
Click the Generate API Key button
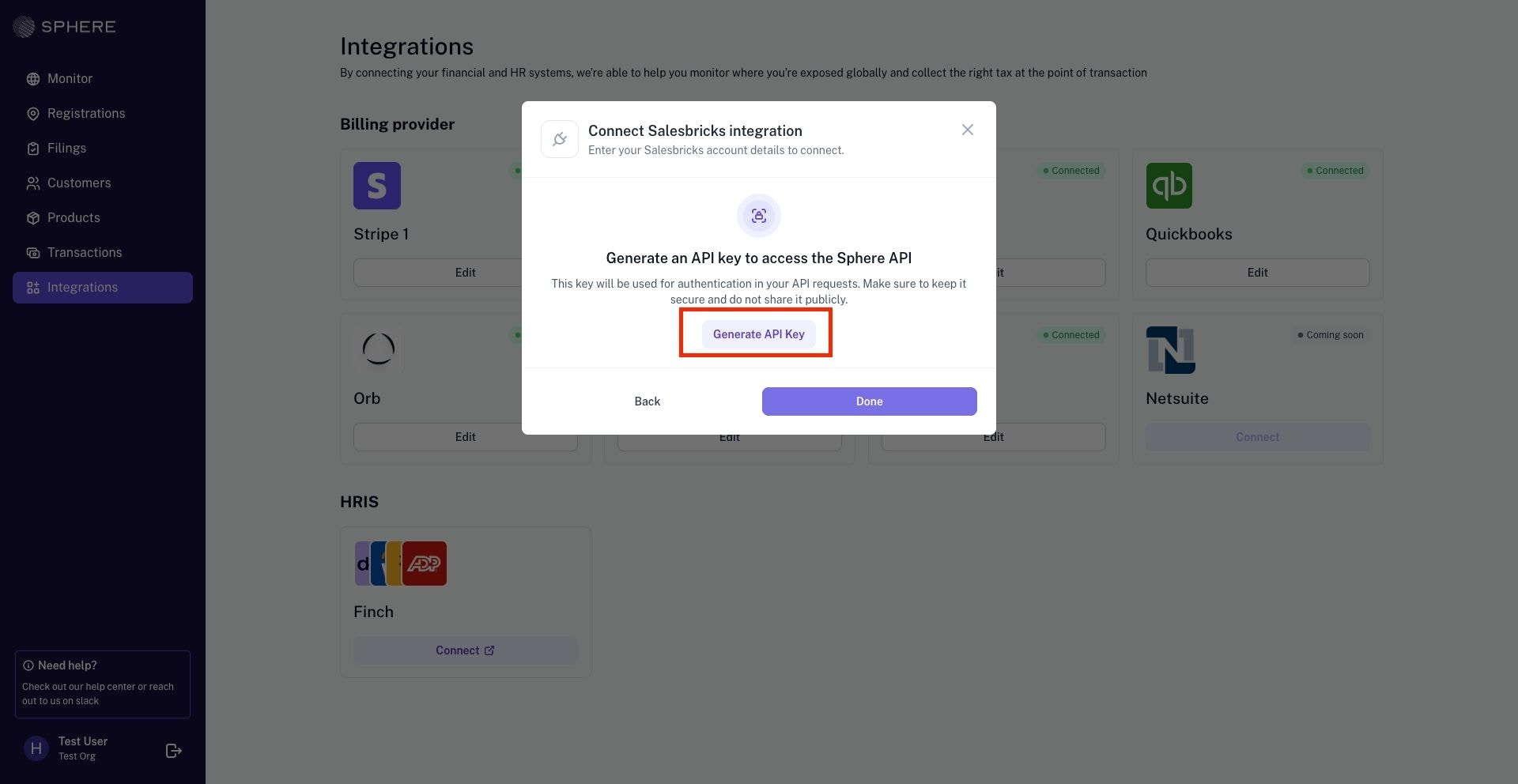758,334
